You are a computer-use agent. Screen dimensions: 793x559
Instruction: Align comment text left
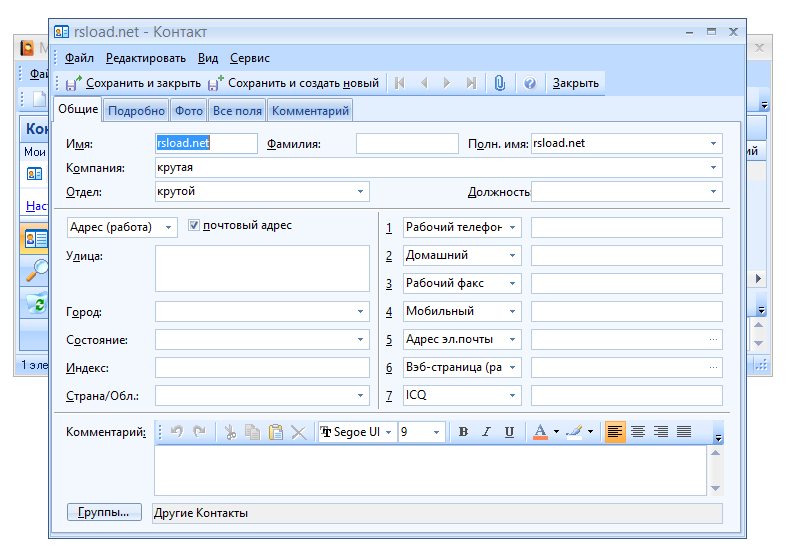pos(615,432)
